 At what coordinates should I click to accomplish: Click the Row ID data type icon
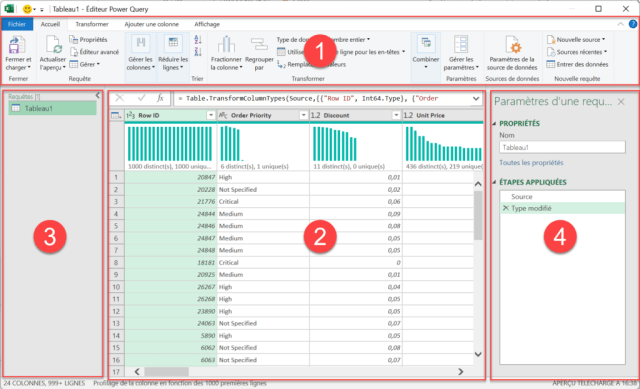(x=131, y=116)
